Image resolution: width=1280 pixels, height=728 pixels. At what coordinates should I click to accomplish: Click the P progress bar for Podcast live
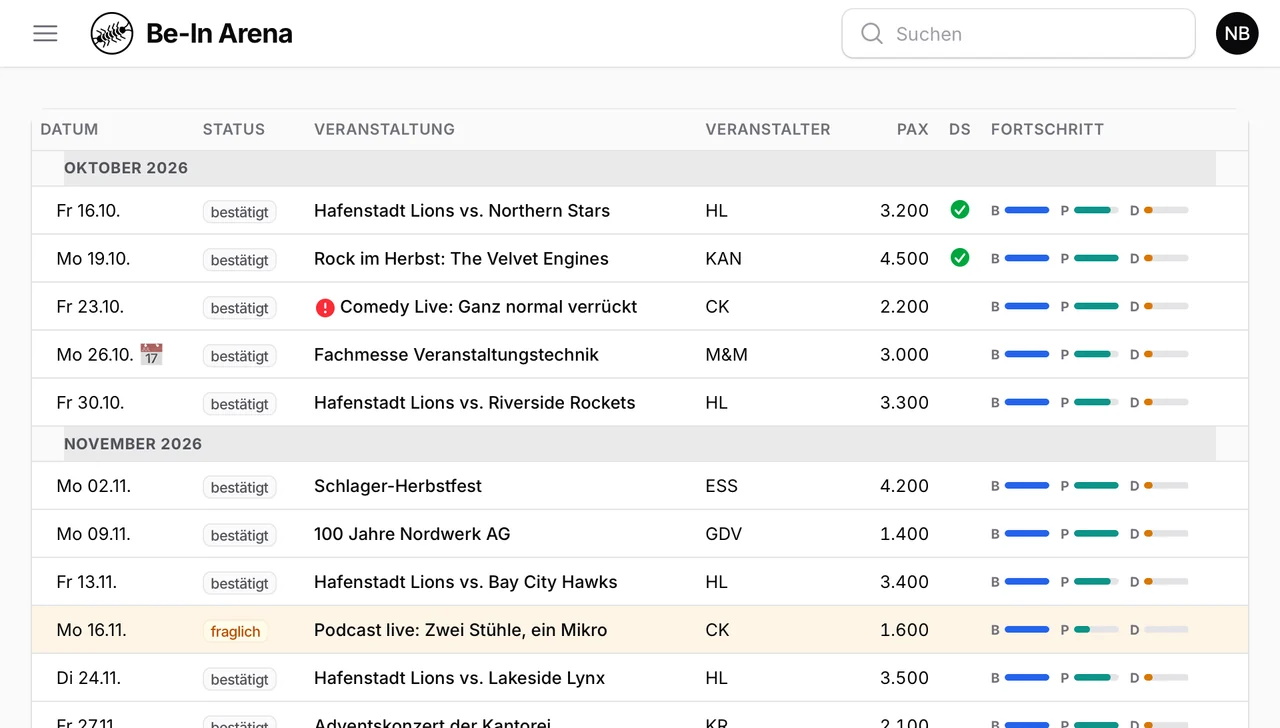[1096, 630]
